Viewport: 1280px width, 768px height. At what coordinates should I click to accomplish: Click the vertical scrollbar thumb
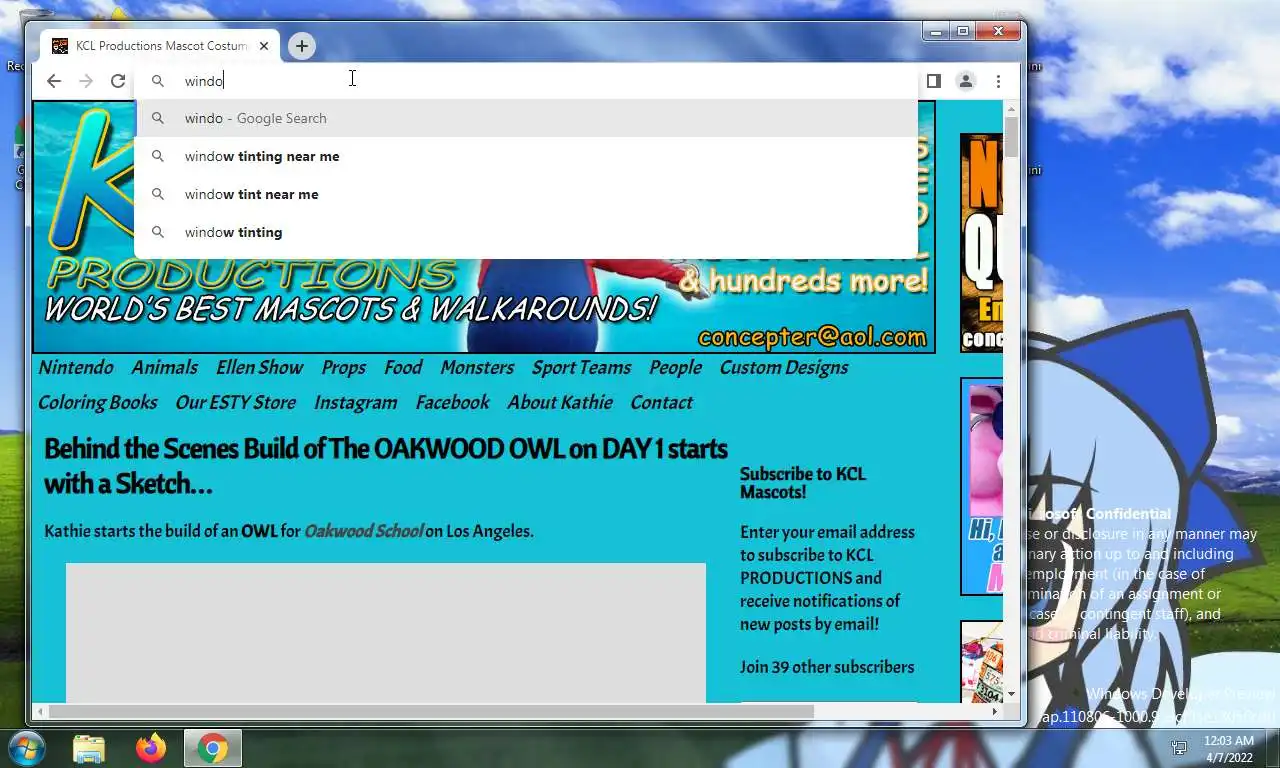[1011, 137]
